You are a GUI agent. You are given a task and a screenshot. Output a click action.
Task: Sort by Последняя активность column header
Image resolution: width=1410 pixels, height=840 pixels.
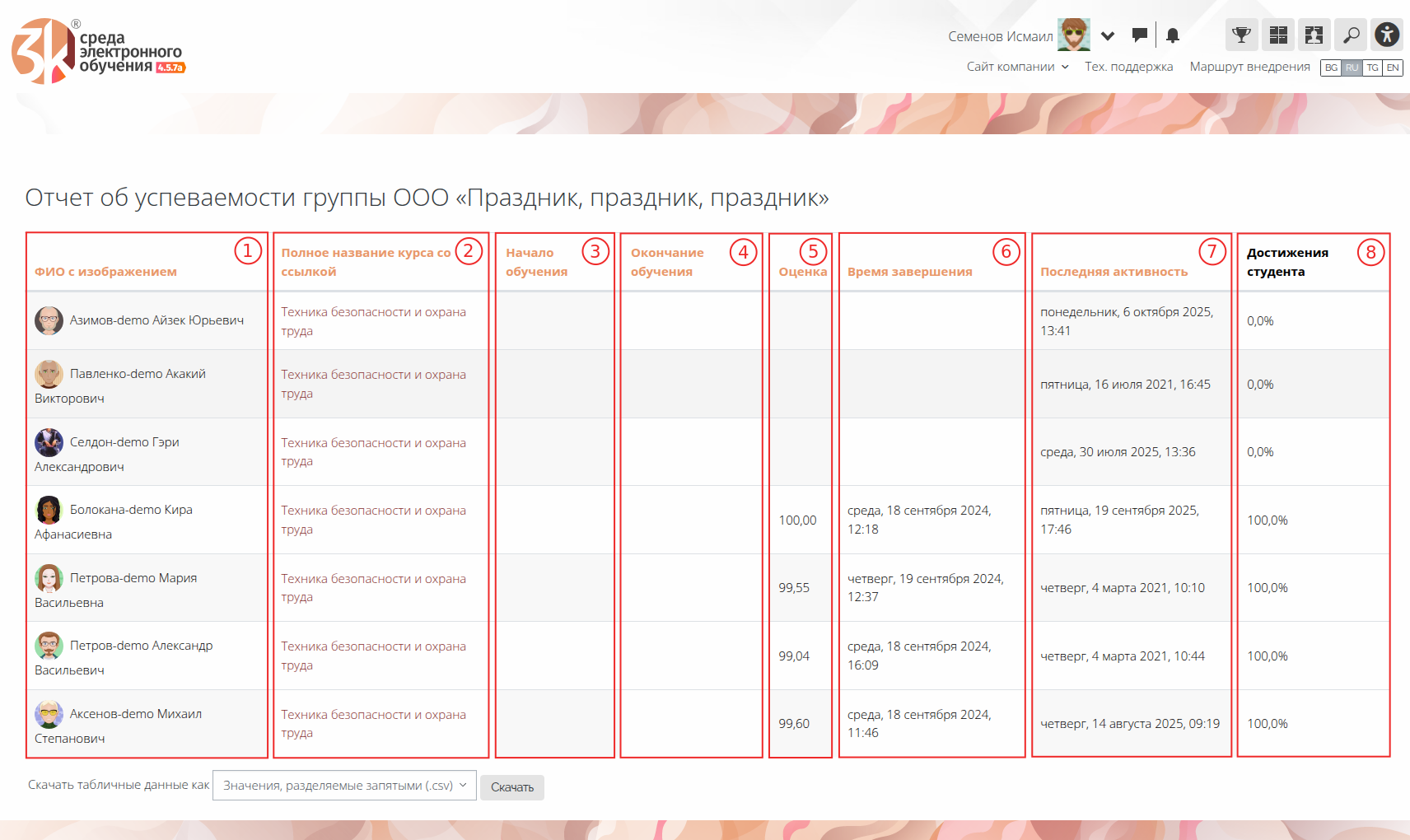(1114, 272)
